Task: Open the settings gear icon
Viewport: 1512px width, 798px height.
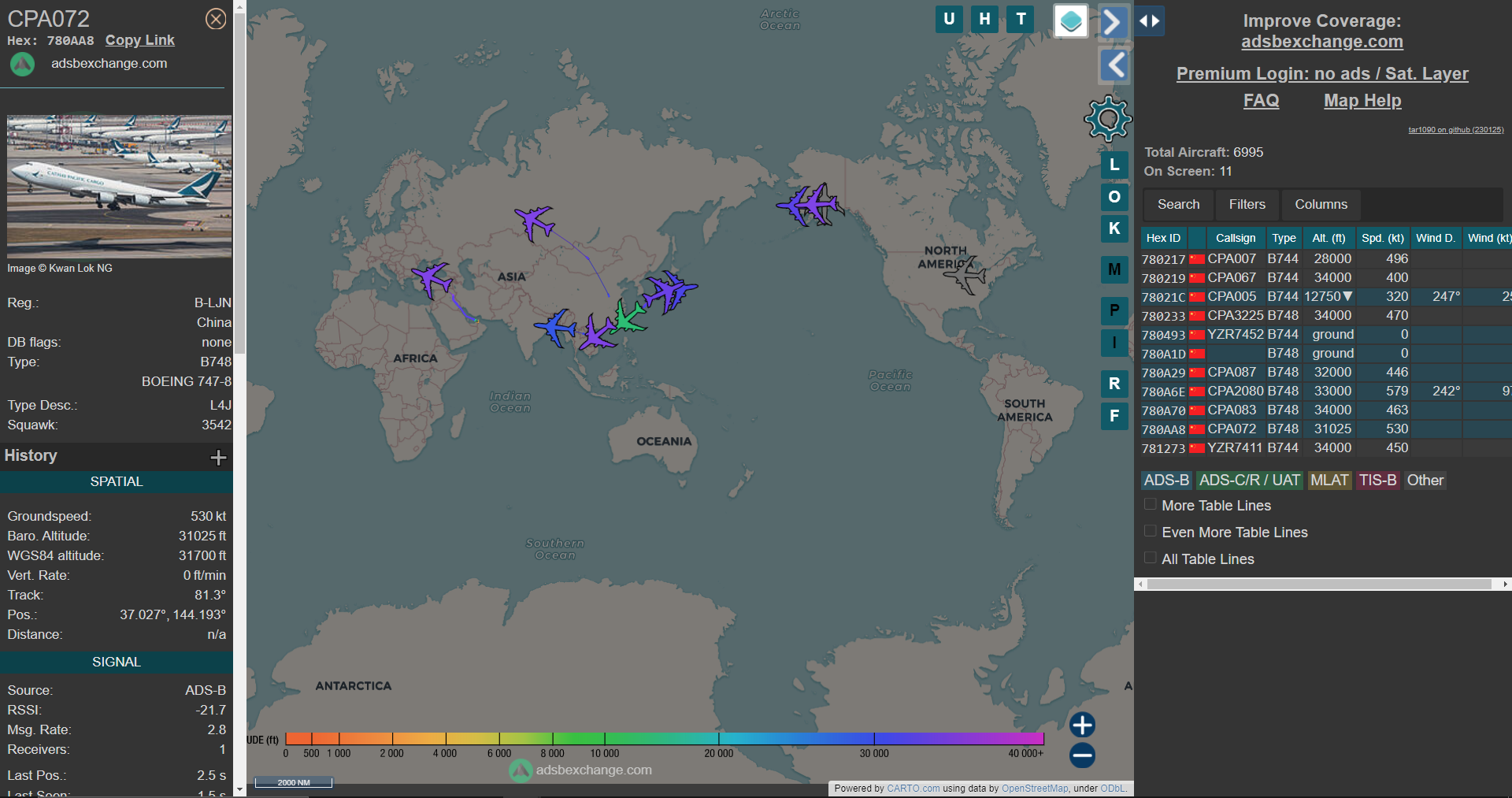Action: (1108, 119)
